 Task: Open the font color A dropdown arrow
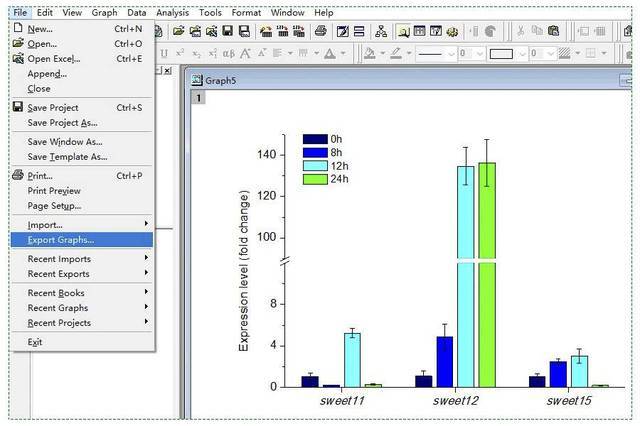click(x=343, y=53)
